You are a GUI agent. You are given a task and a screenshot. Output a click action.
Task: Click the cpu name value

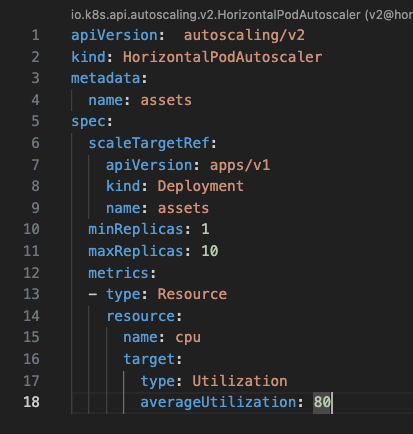coord(188,338)
